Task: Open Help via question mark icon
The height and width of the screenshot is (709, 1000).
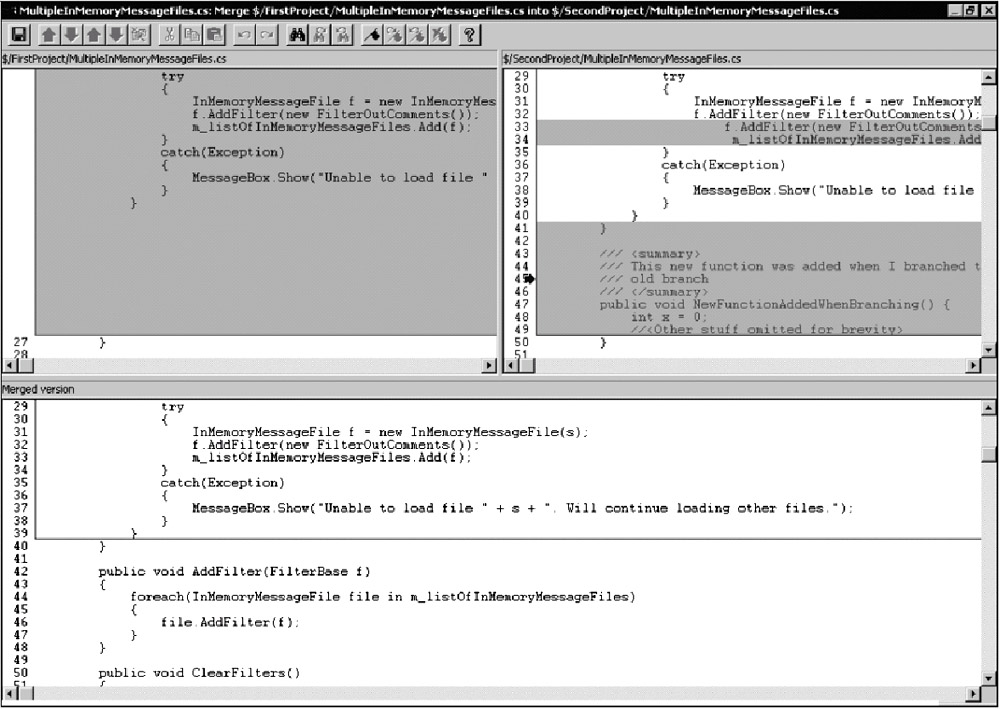Action: tap(468, 35)
